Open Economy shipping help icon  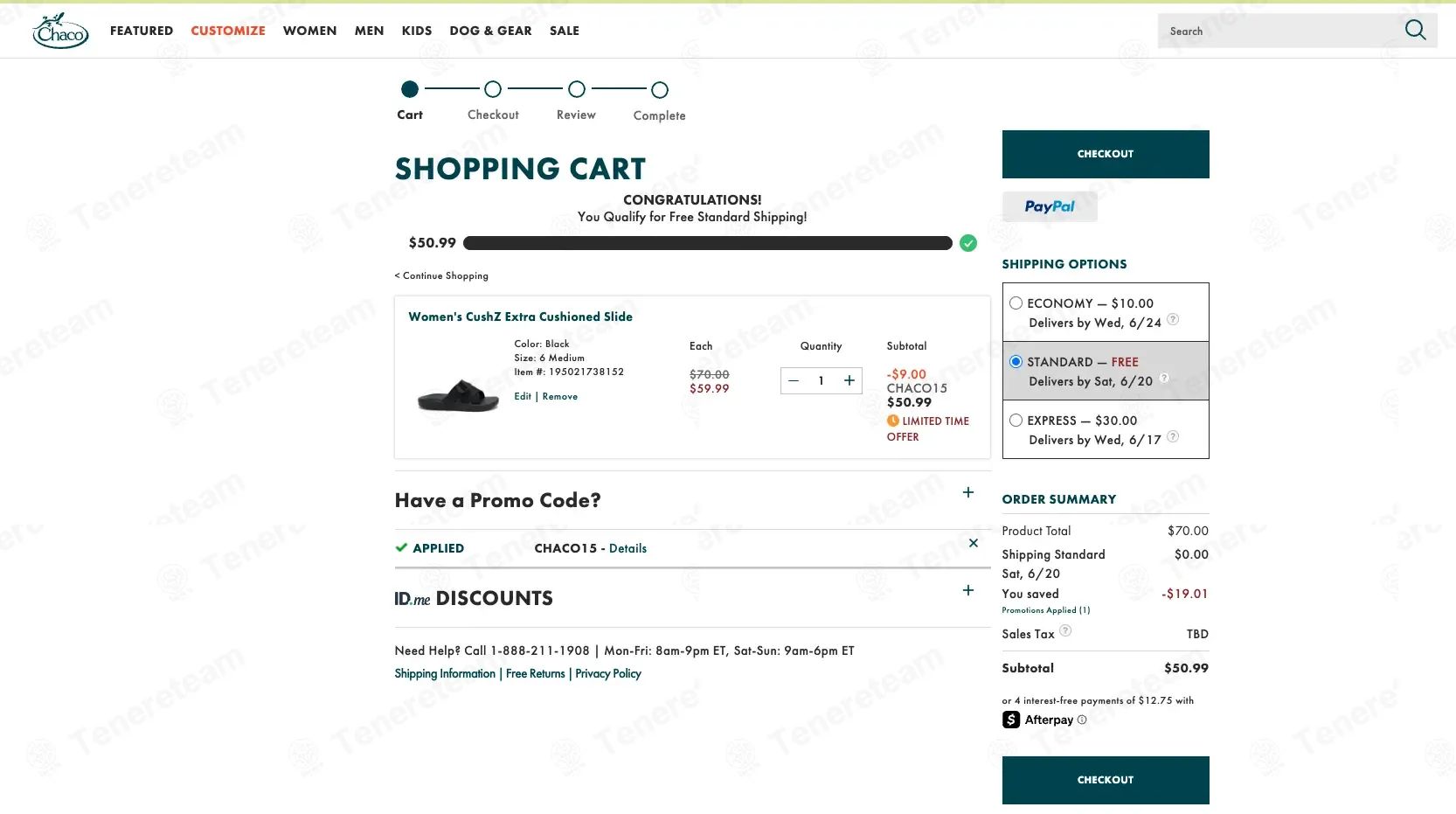point(1173,320)
